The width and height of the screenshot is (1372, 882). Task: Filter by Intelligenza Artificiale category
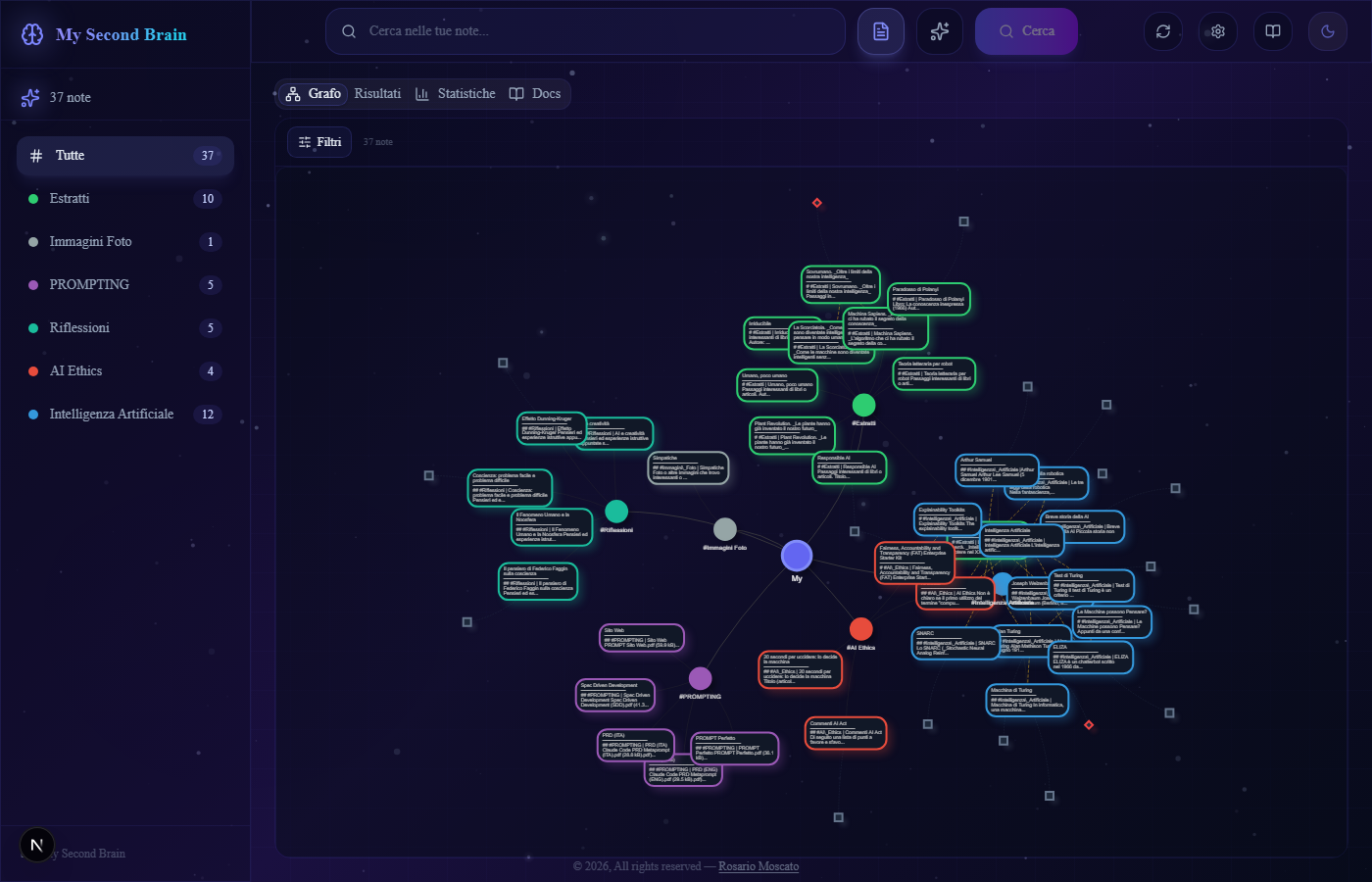[125, 415]
